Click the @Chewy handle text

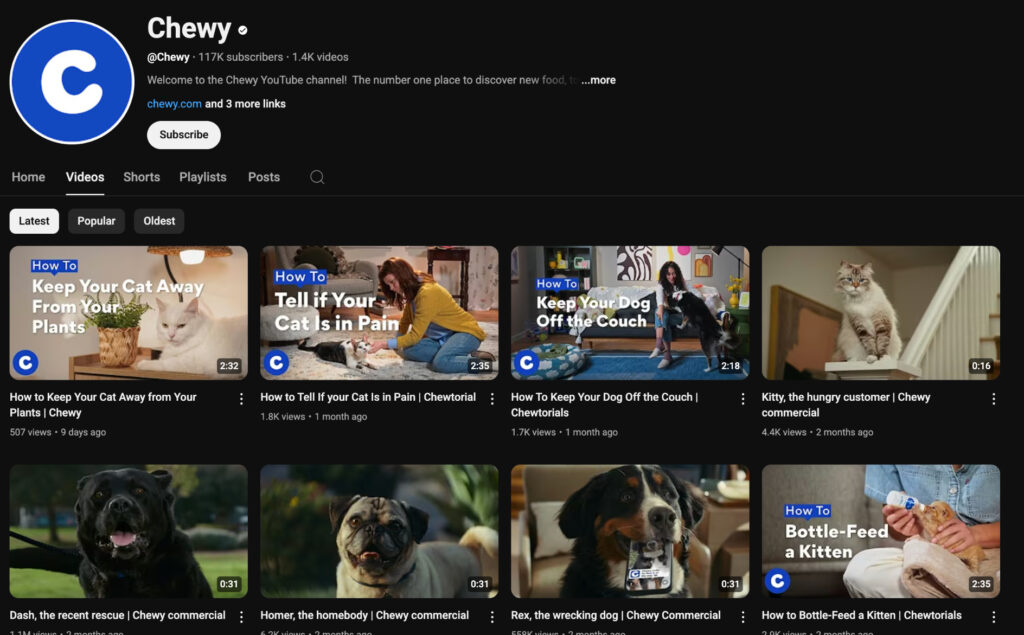(x=168, y=57)
